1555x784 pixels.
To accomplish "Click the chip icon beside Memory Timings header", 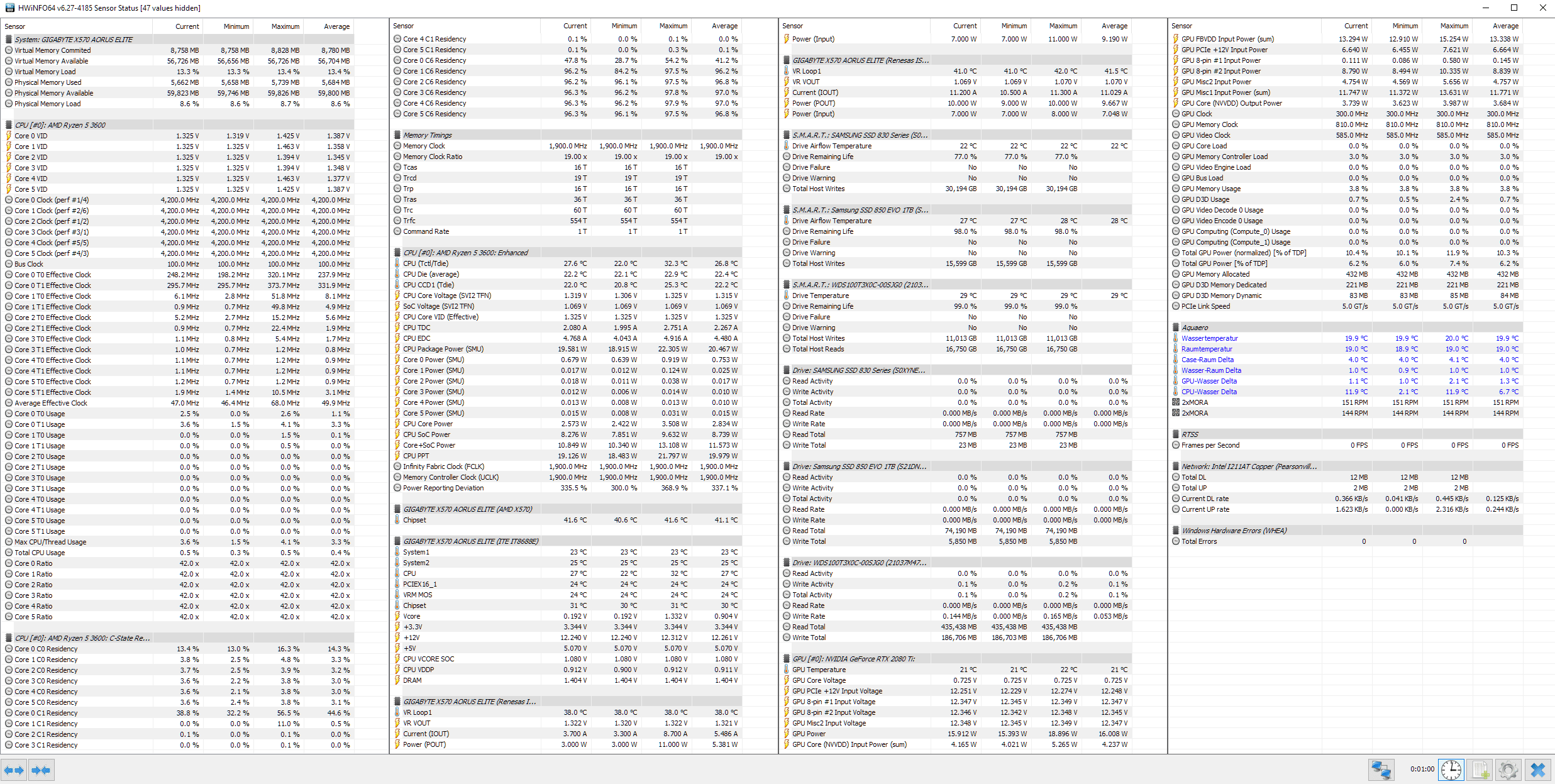I will click(397, 135).
